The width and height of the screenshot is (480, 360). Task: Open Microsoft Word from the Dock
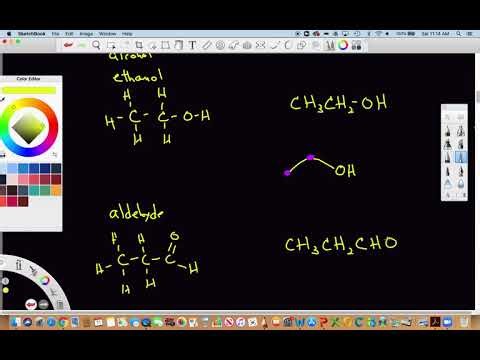tap(300, 322)
